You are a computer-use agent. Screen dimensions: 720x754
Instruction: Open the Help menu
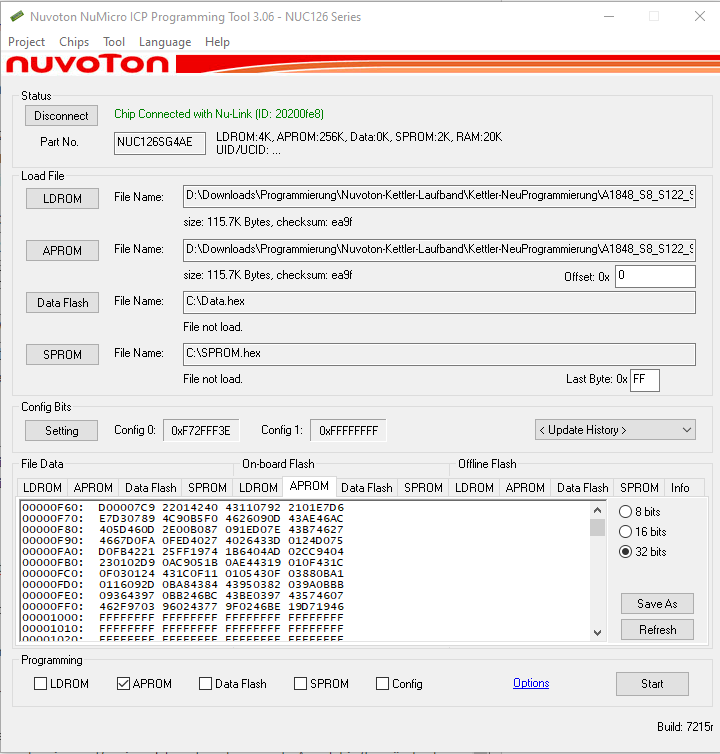coord(217,42)
